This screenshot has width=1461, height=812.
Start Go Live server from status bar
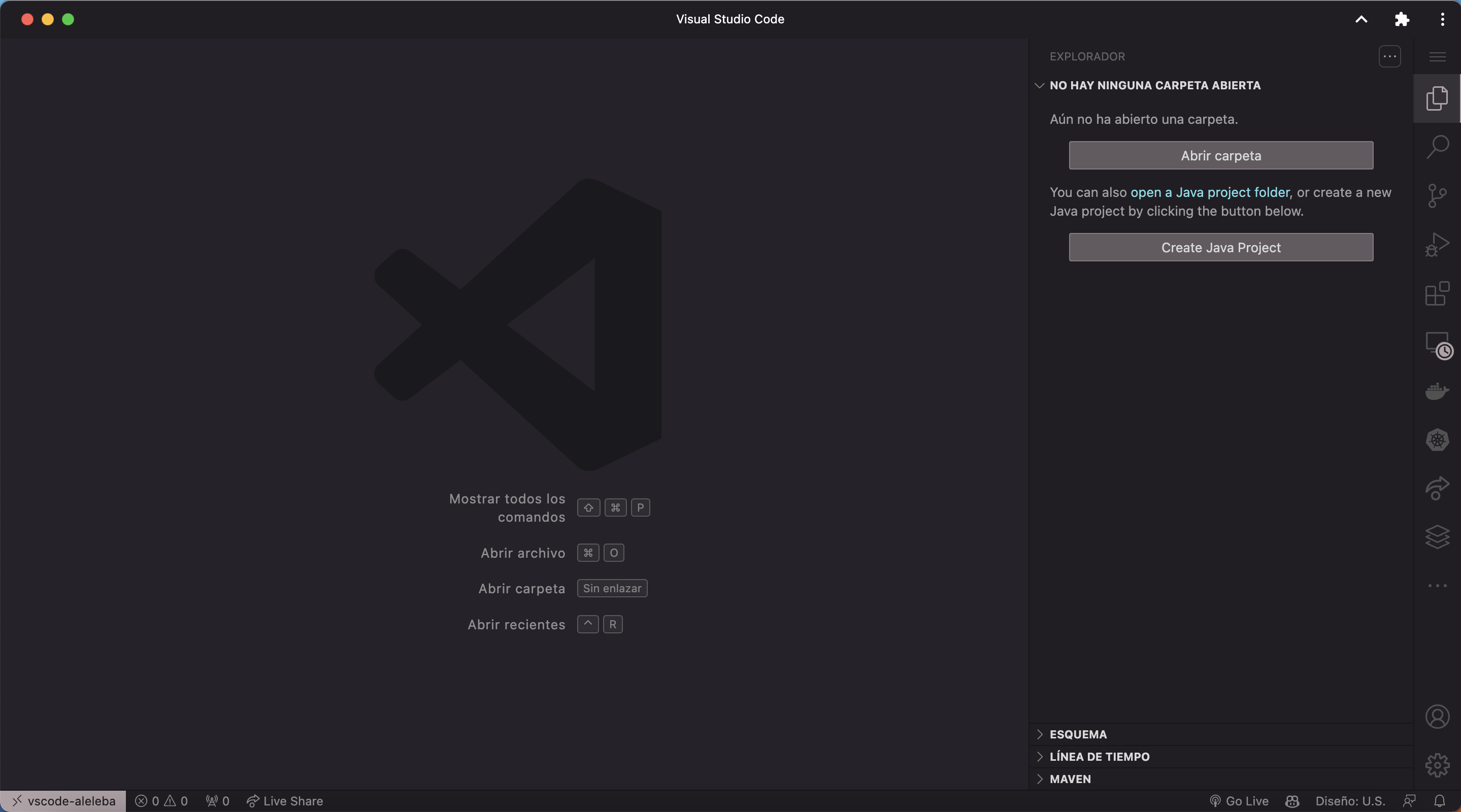(x=1242, y=801)
